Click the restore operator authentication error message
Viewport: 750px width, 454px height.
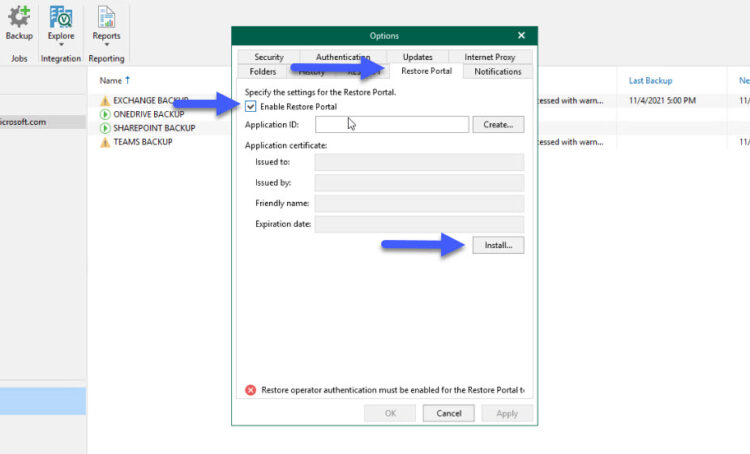[x=393, y=390]
